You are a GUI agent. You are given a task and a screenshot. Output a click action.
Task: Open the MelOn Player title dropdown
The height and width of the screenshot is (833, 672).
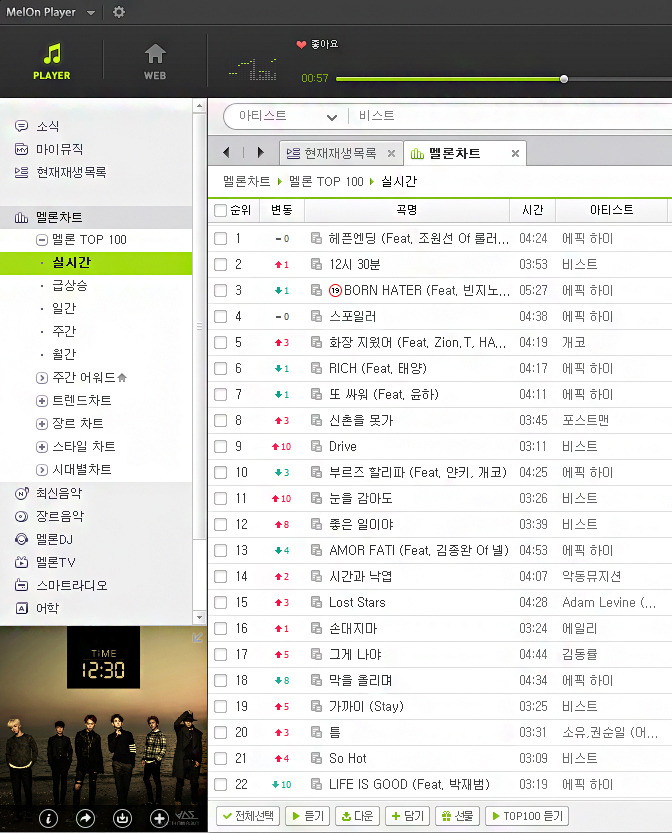point(91,13)
